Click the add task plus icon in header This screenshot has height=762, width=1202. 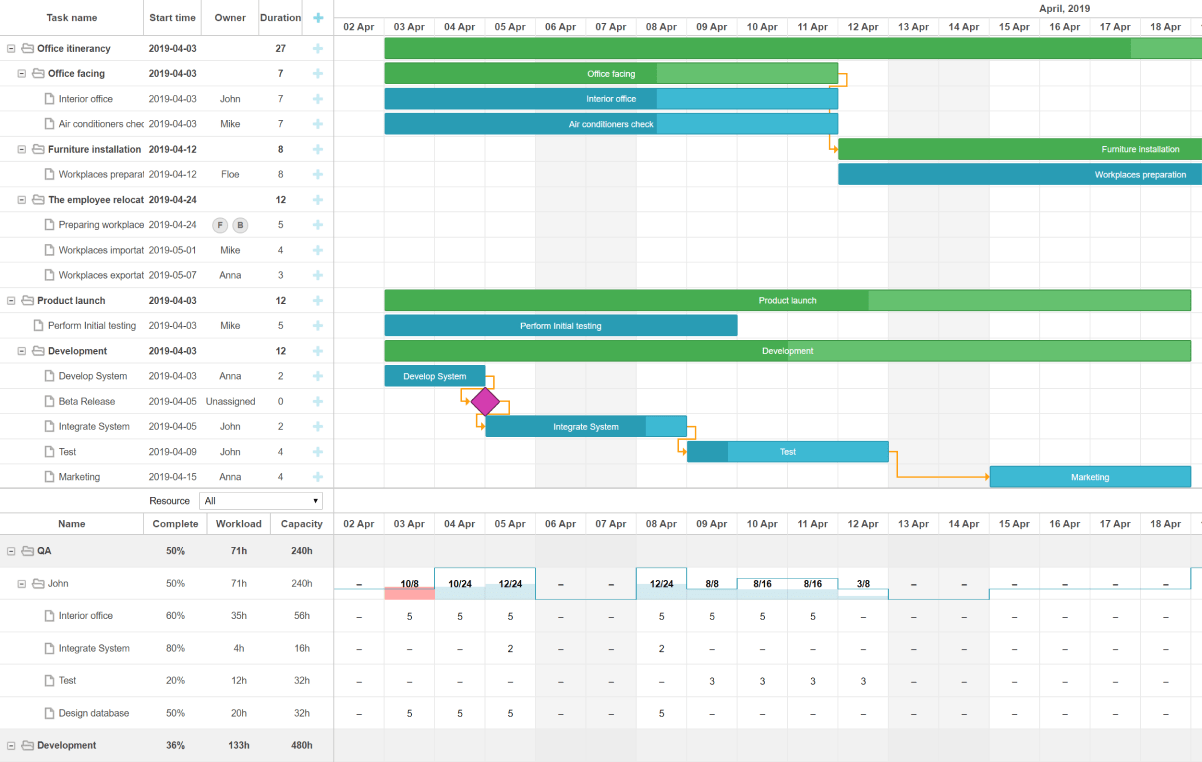318,17
